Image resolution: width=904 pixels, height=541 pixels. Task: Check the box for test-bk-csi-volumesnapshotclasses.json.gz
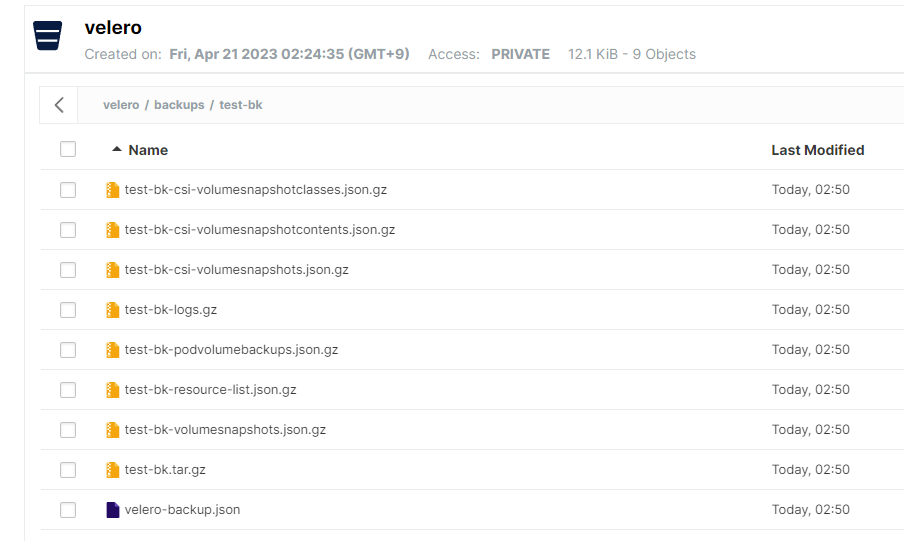click(68, 190)
